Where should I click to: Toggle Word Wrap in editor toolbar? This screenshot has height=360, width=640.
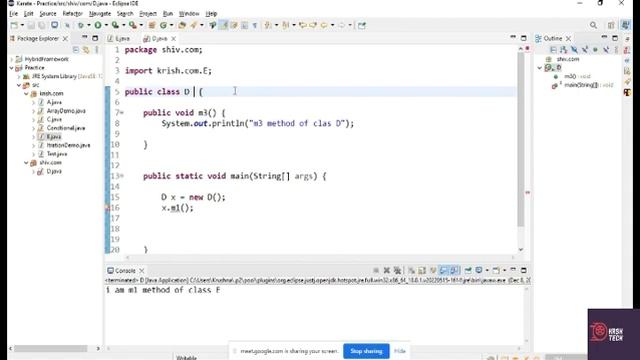coord(234,25)
